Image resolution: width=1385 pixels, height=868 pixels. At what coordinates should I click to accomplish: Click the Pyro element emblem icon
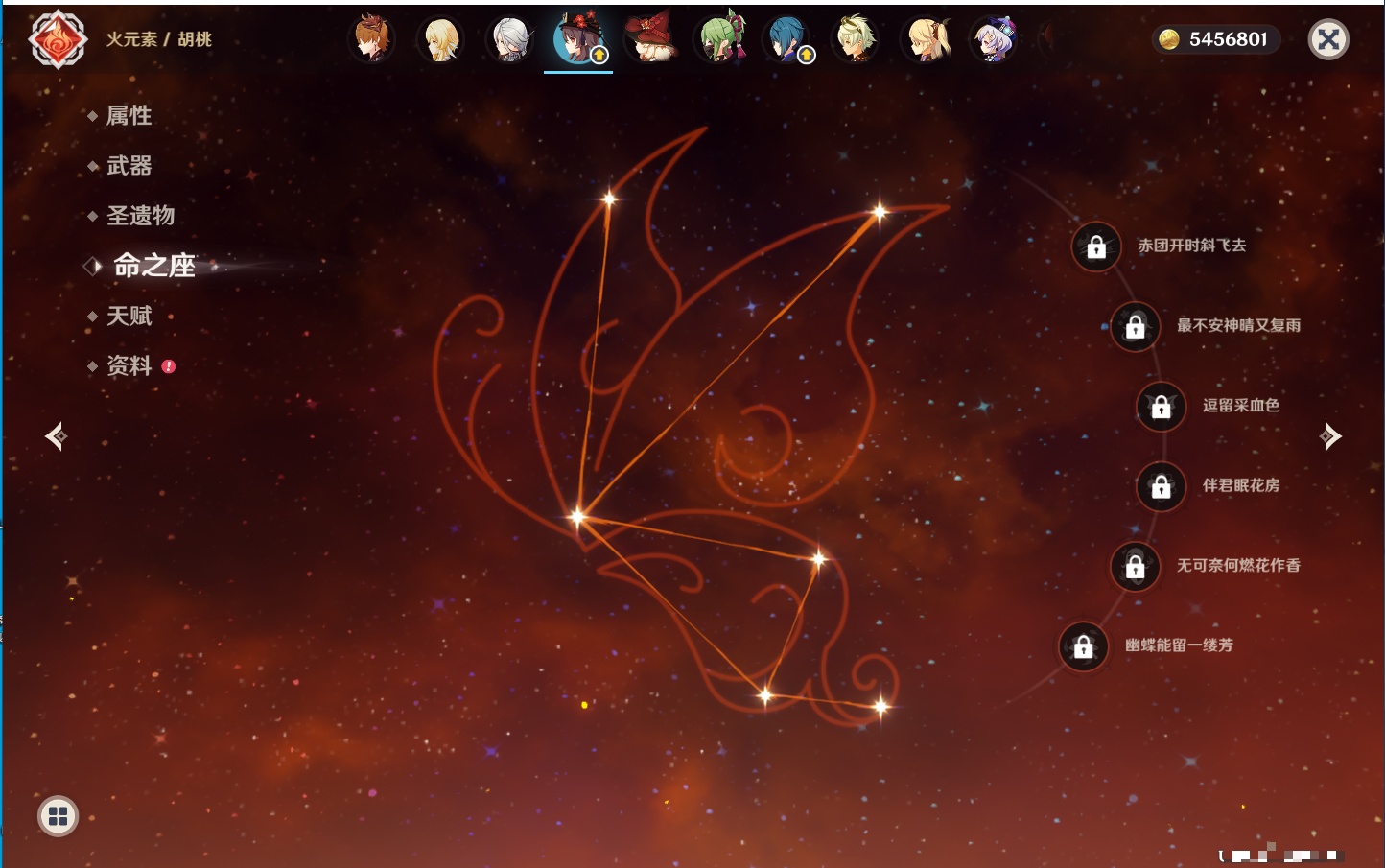coord(58,39)
